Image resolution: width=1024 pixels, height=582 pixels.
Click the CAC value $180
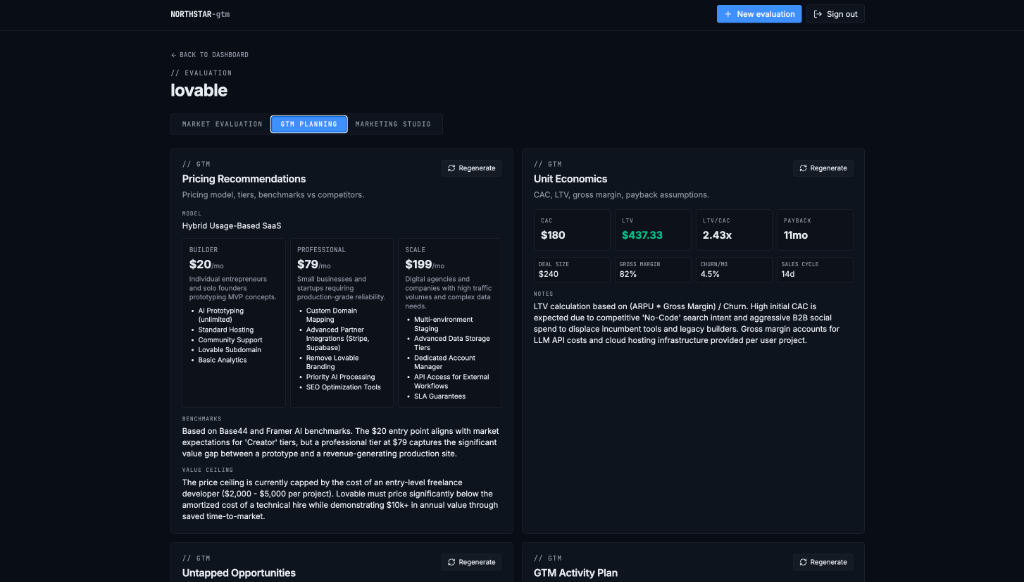tap(553, 235)
